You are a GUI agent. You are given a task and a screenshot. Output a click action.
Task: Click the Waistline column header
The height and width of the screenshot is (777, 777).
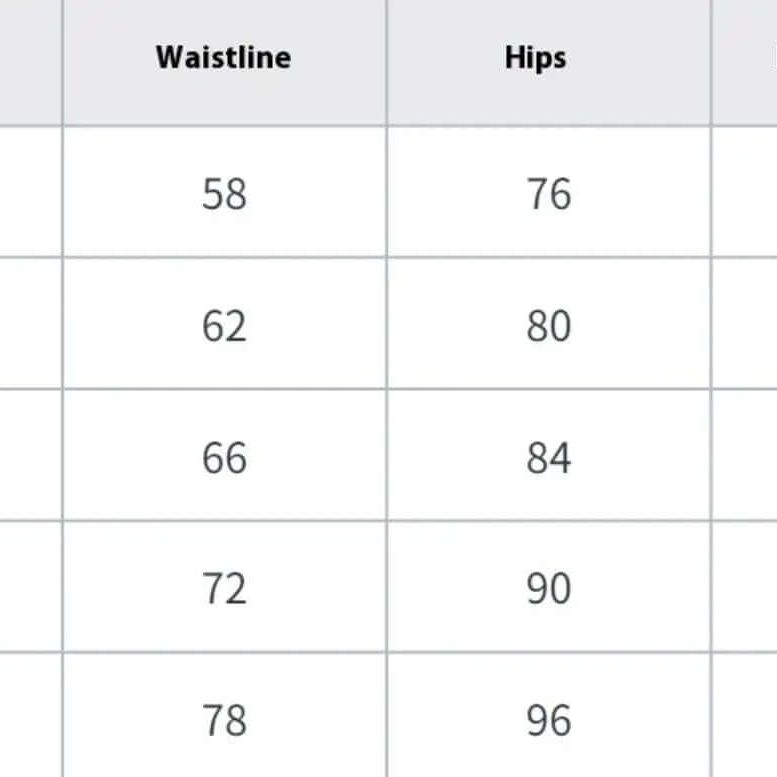pos(224,62)
